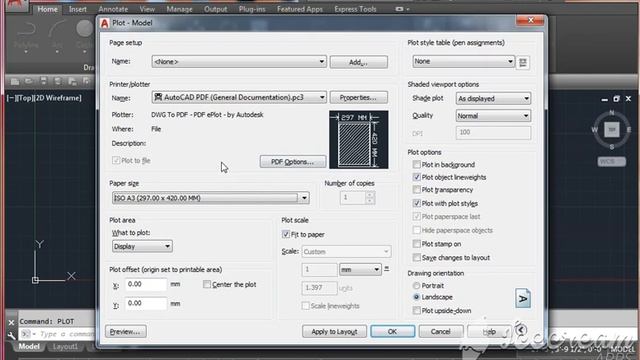The image size is (640, 360).
Task: Click the ViewCube compass in drawing area
Action: 612,129
